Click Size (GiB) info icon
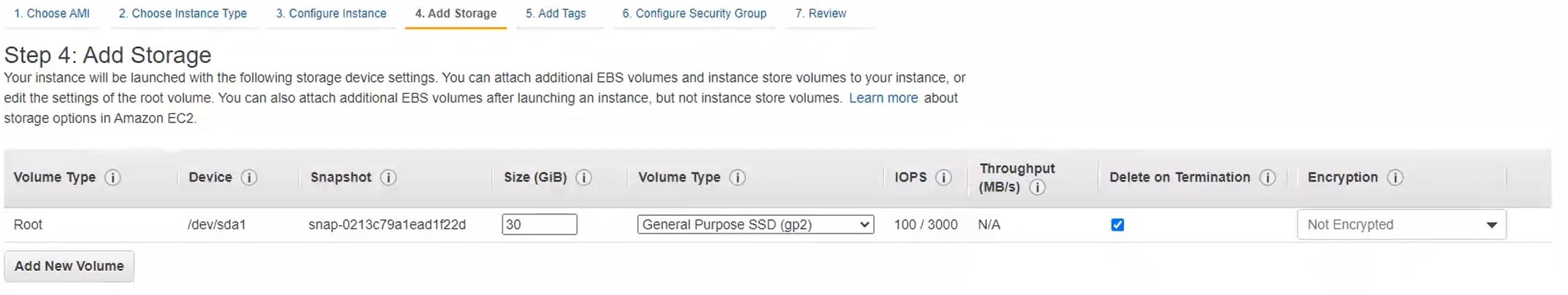 click(x=584, y=177)
